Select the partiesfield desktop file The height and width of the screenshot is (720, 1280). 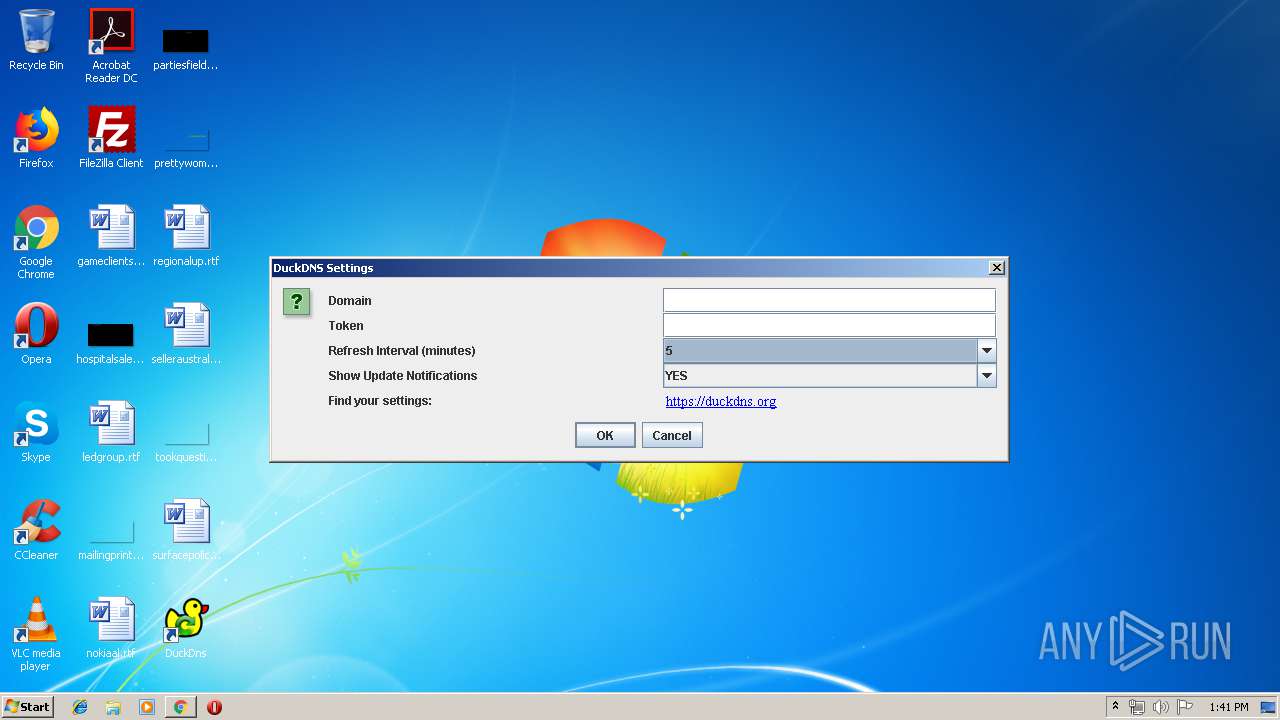click(x=186, y=47)
